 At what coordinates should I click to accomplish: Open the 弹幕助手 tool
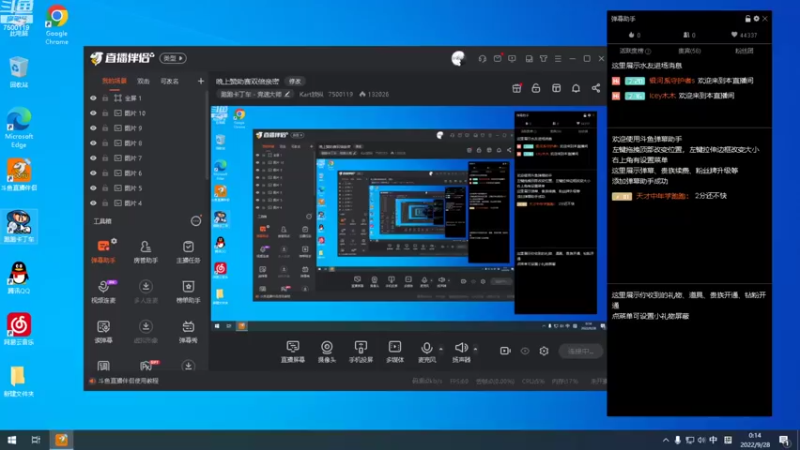click(103, 251)
